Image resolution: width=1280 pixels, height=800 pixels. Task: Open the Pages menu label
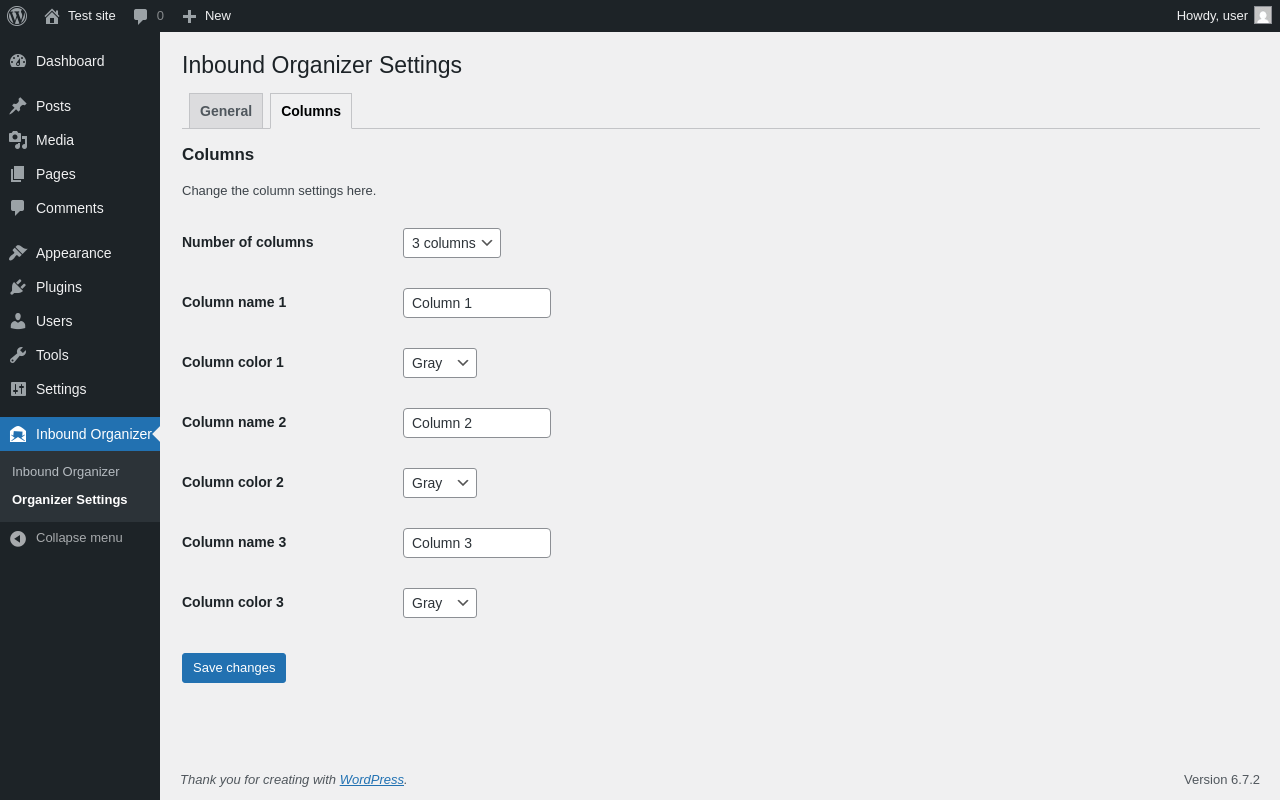point(56,174)
